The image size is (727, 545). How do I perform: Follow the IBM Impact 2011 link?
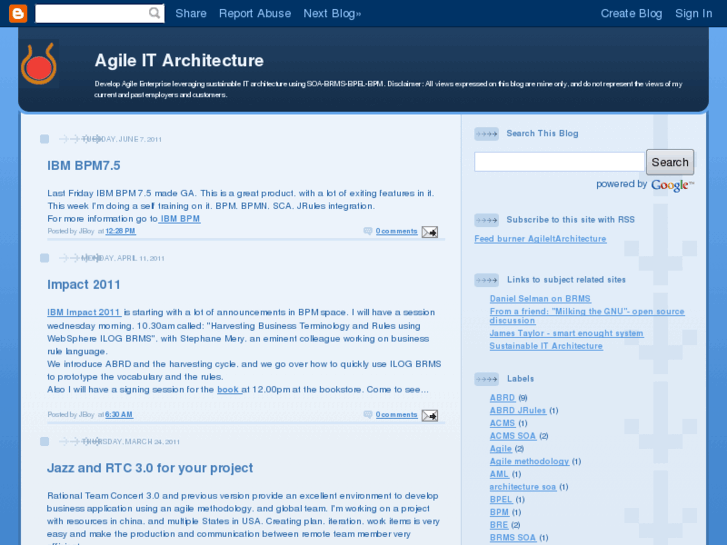pyautogui.click(x=84, y=312)
